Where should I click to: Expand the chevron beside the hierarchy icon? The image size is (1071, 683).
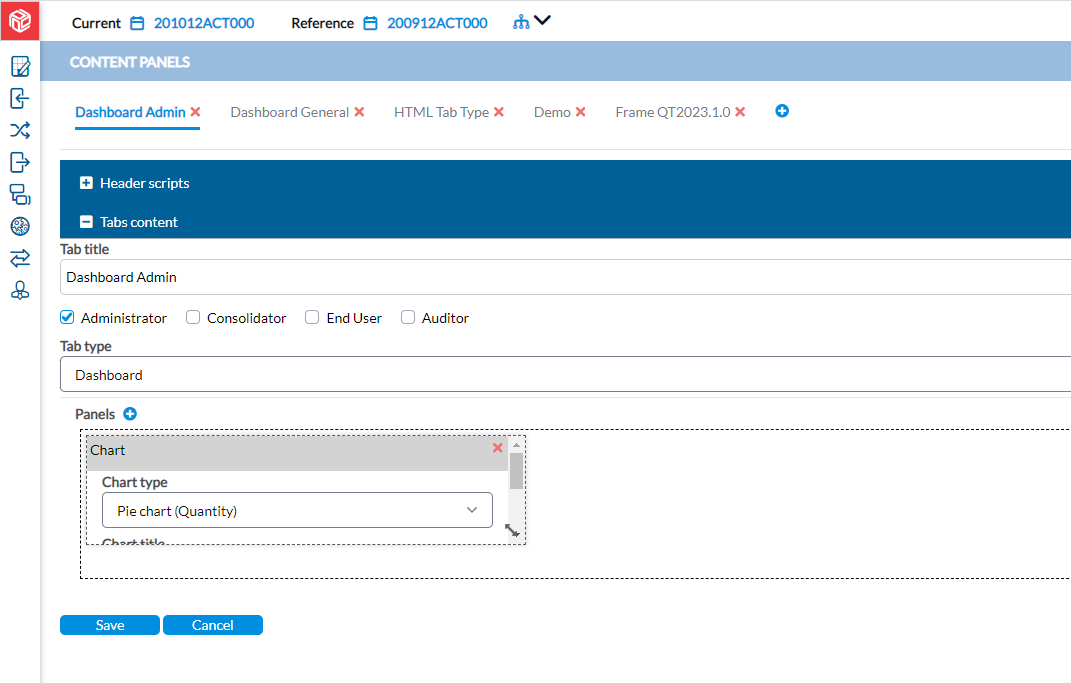point(542,20)
